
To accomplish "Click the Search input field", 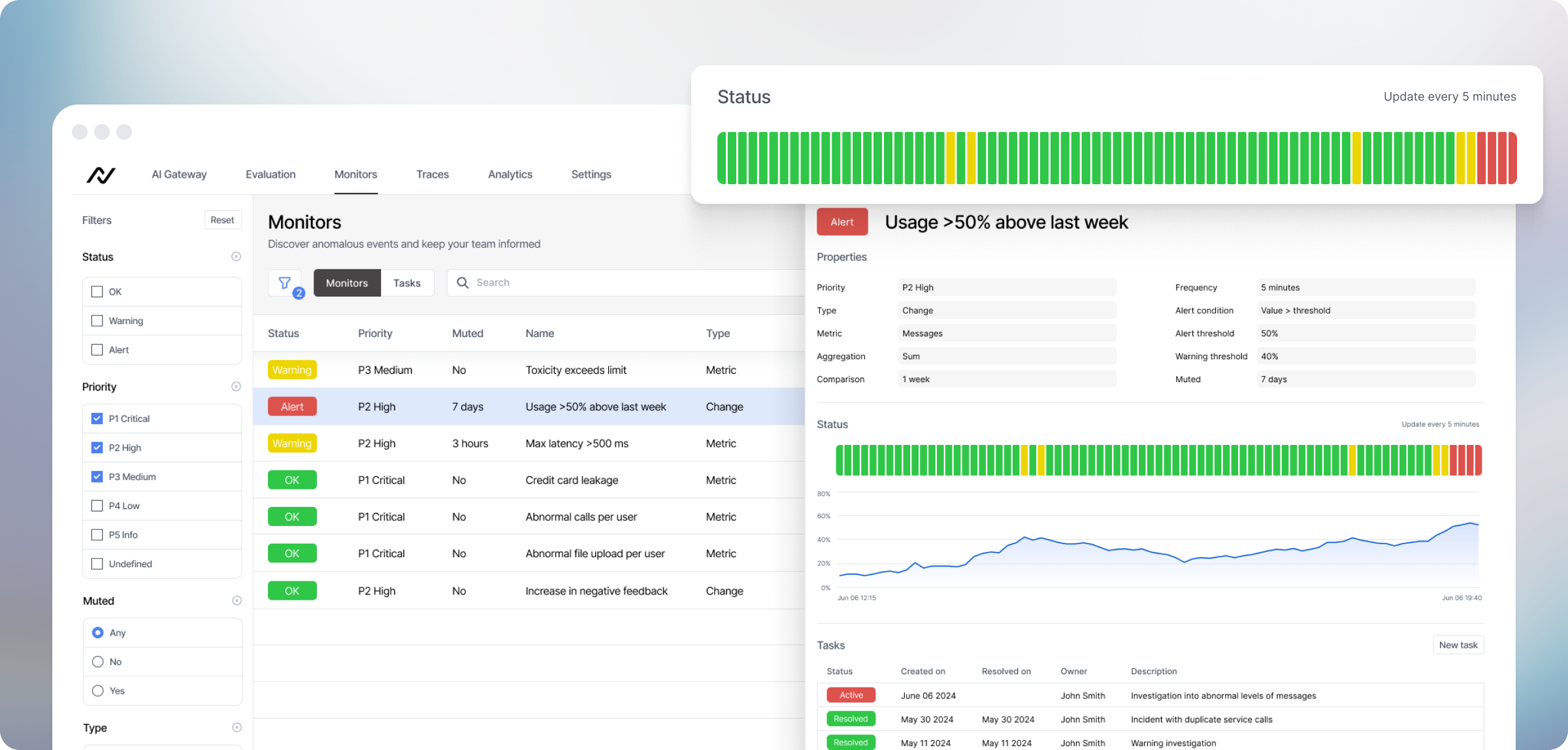I will [x=626, y=283].
